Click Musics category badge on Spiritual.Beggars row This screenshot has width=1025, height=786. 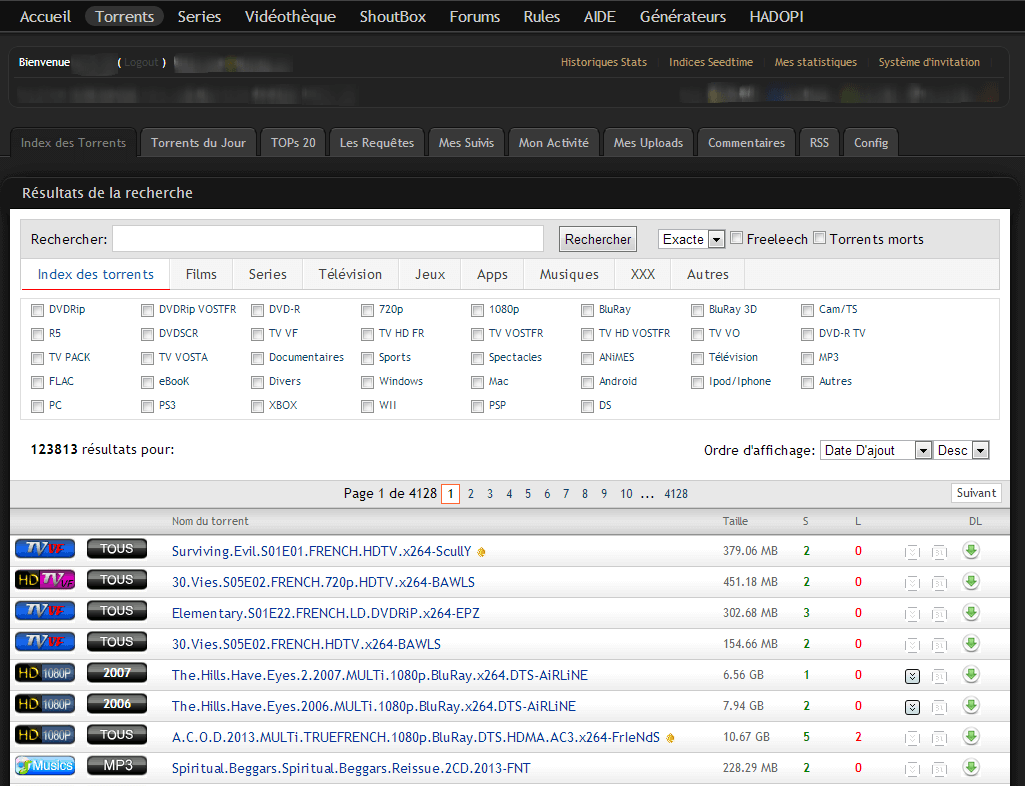click(45, 765)
